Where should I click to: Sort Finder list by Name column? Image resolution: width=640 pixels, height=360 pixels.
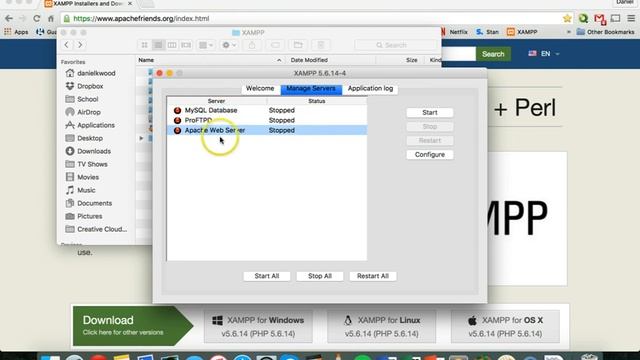point(209,60)
